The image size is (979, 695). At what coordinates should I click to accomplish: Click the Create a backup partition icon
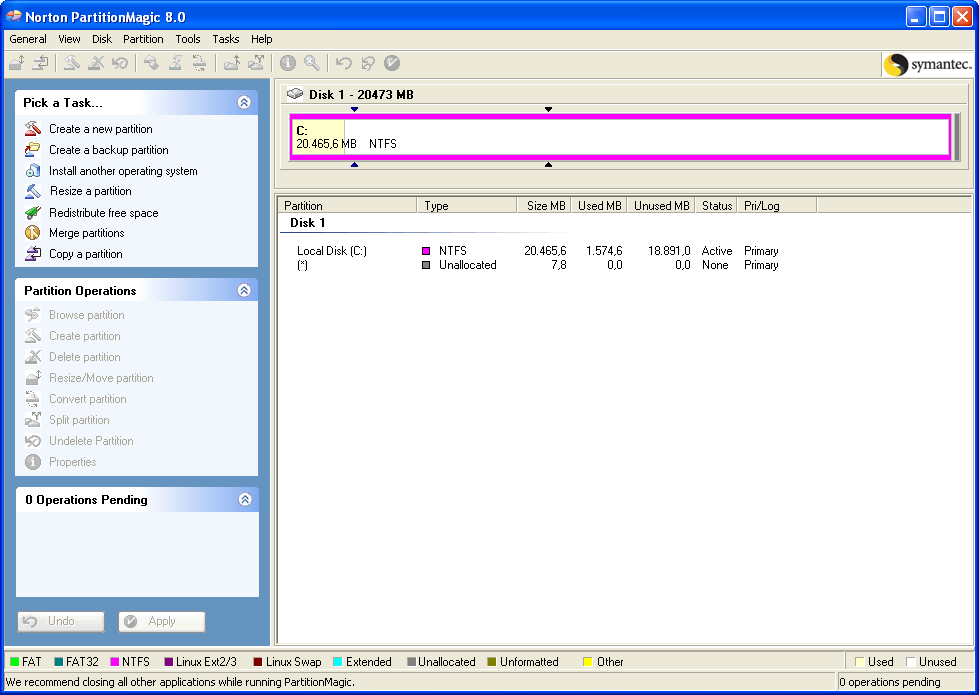(33, 150)
